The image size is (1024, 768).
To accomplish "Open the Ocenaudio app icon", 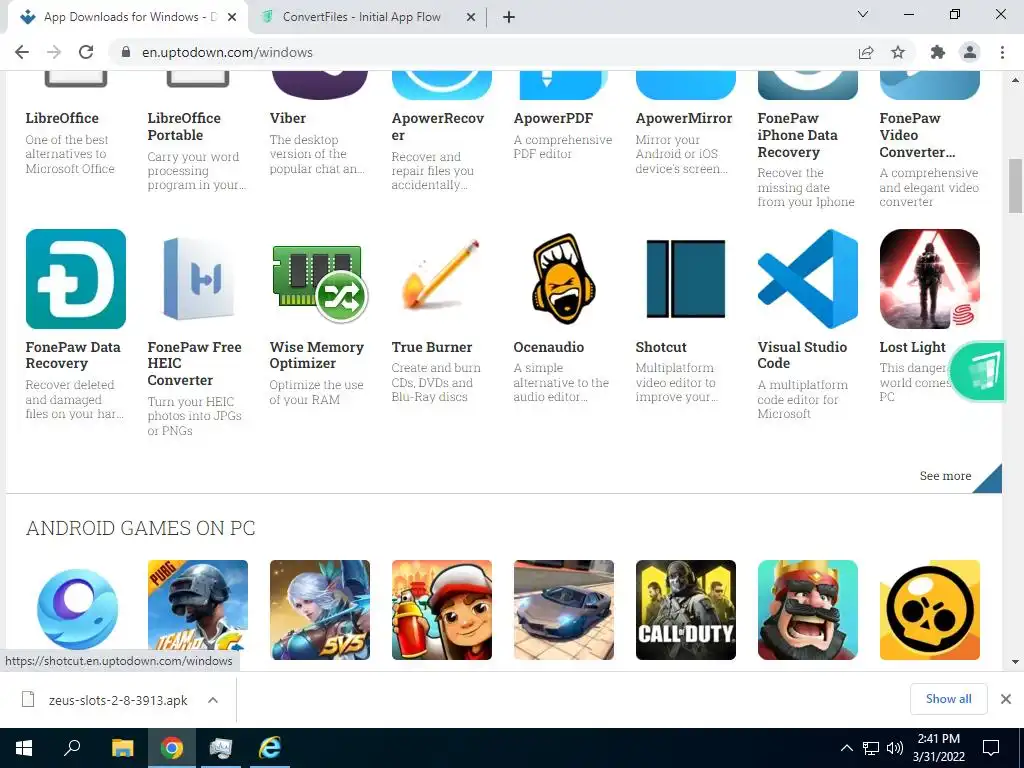I will (x=564, y=279).
